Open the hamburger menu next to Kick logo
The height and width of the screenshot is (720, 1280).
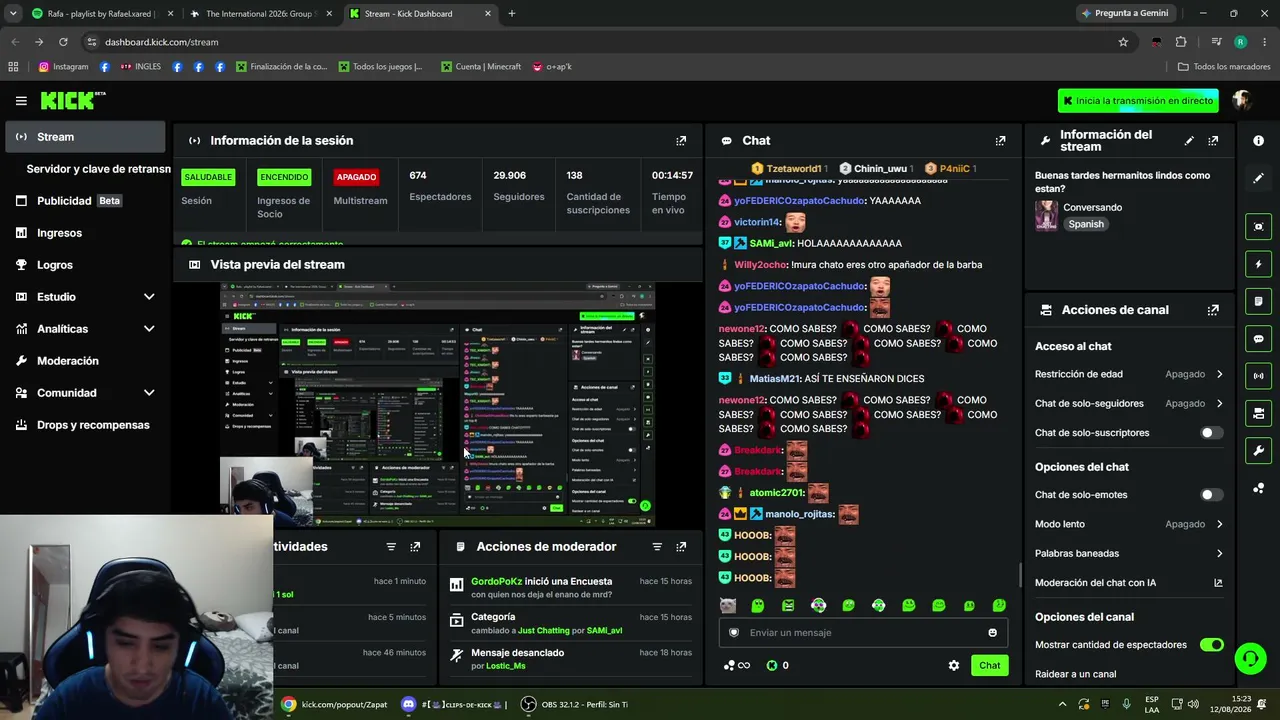21,100
